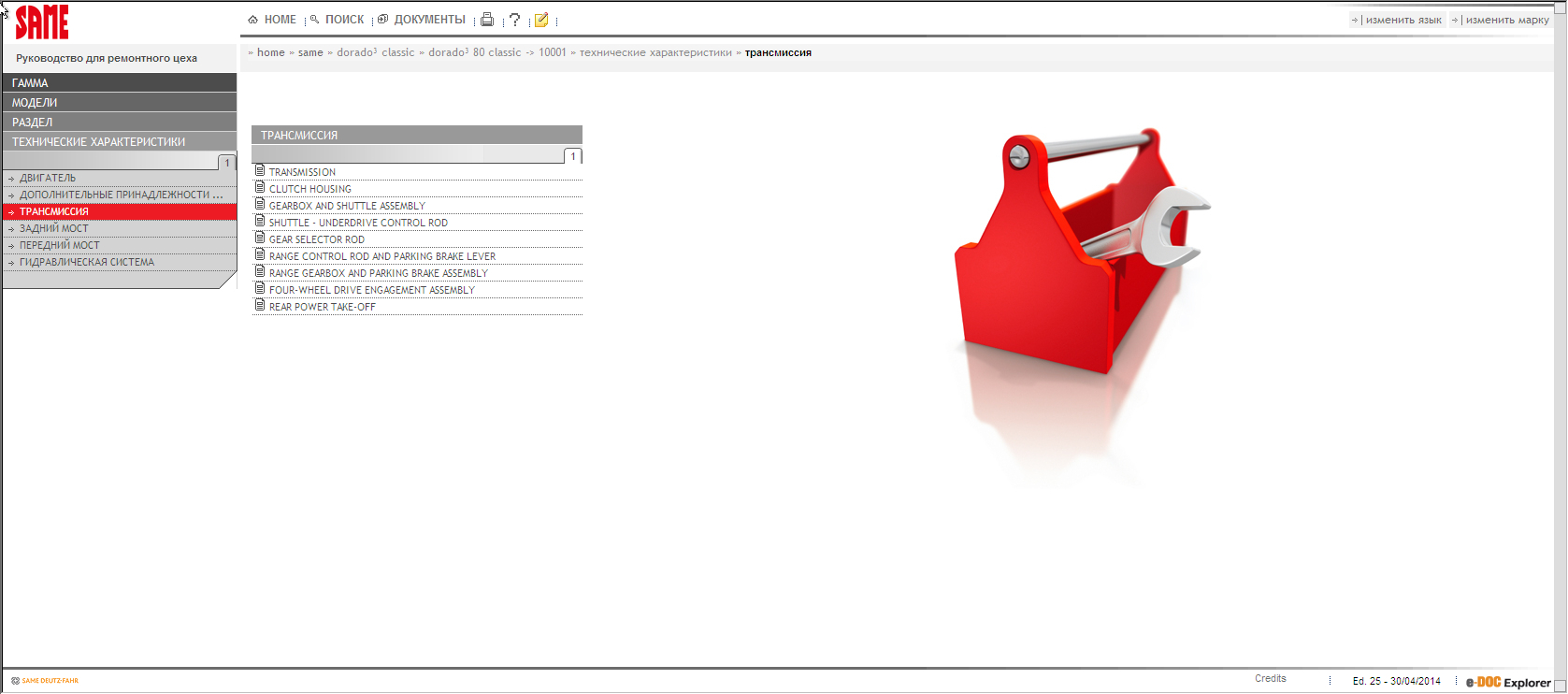Screen dimensions: 1568x694
Task: Expand the ГАММА sidebar section
Action: point(120,83)
